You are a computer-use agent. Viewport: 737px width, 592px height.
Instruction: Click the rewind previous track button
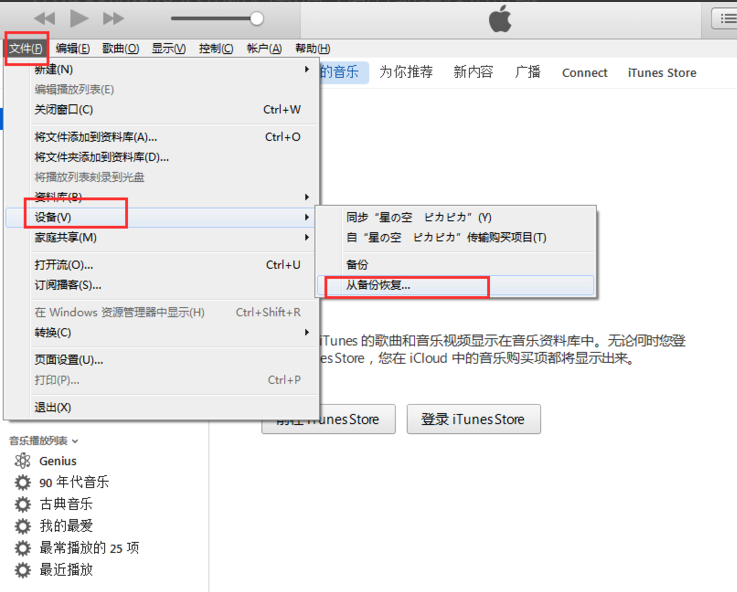tap(45, 19)
